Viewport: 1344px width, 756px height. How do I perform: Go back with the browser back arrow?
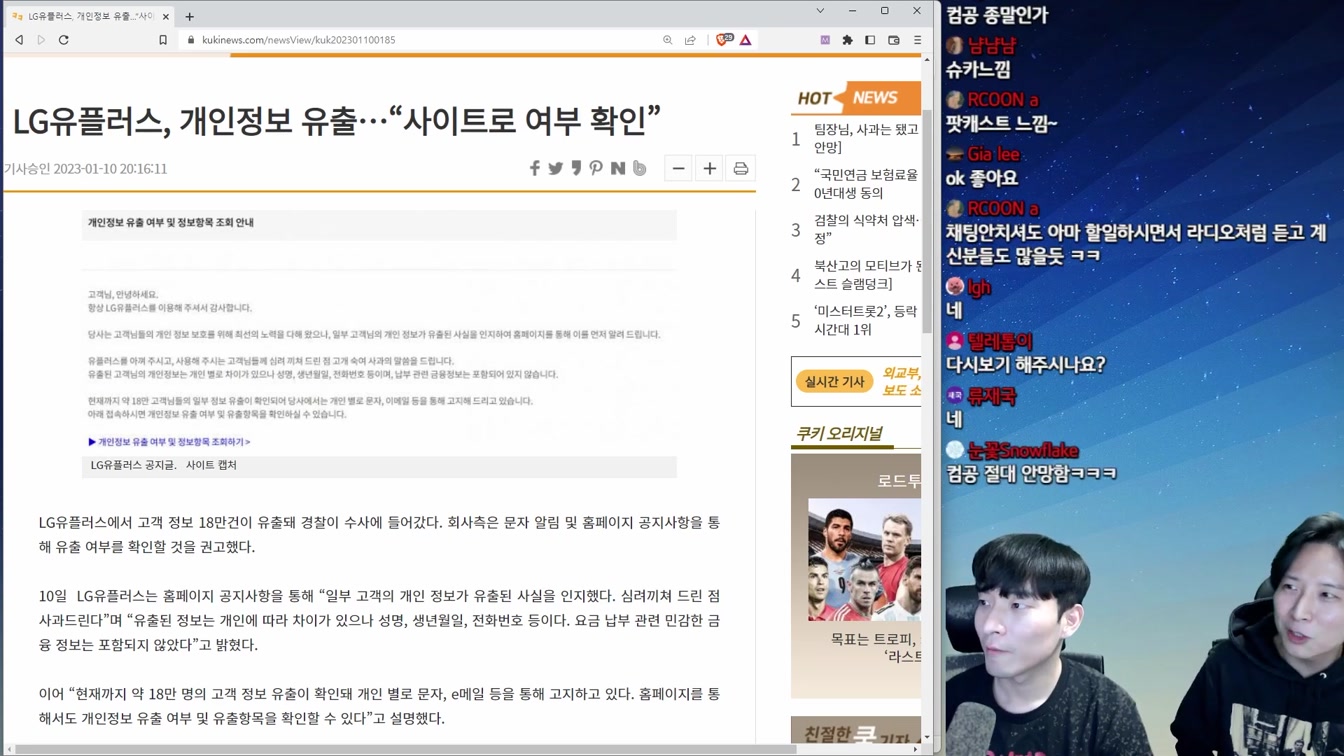(x=19, y=40)
